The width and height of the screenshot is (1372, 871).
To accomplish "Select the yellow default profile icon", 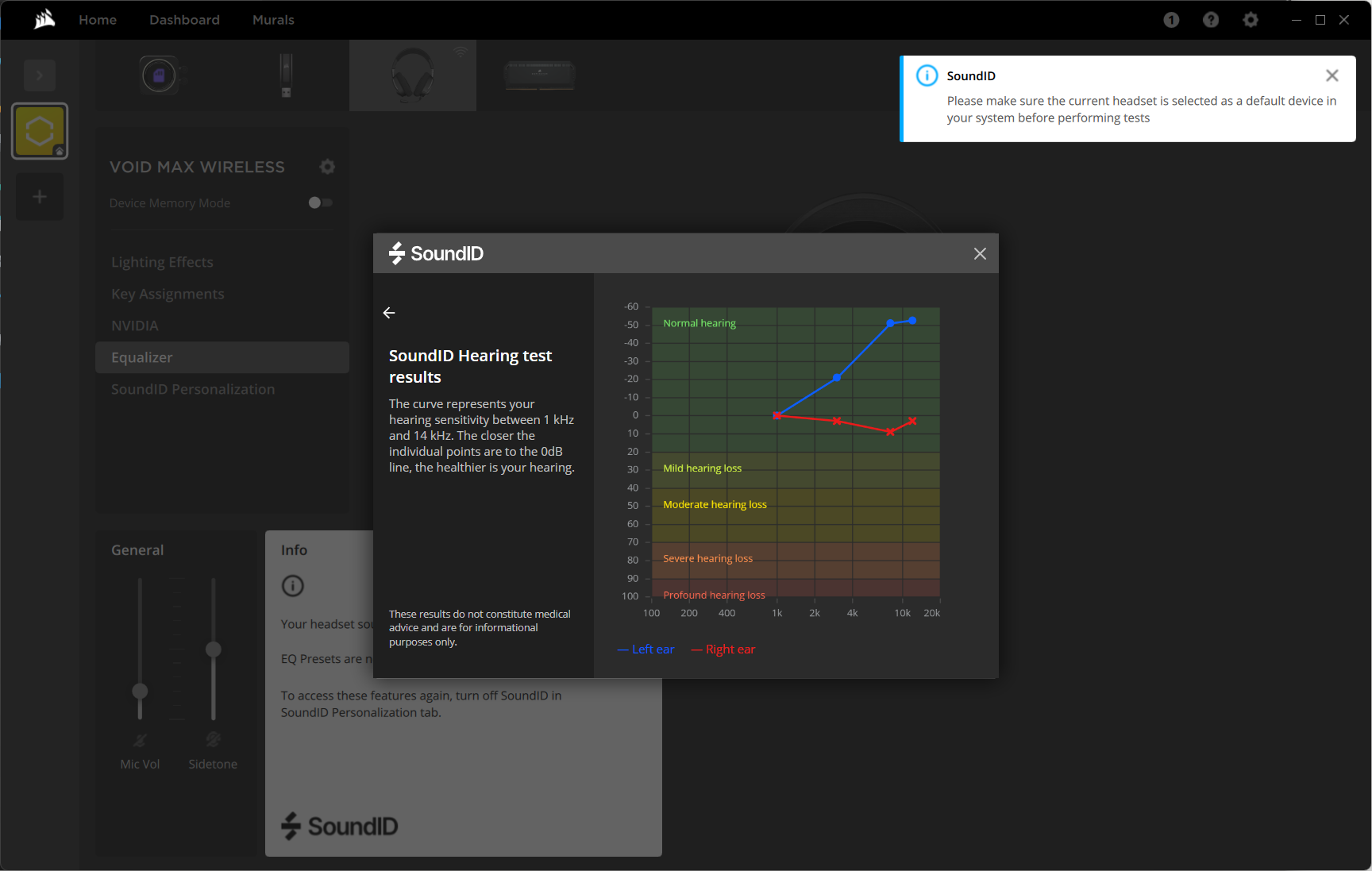I will click(x=40, y=131).
